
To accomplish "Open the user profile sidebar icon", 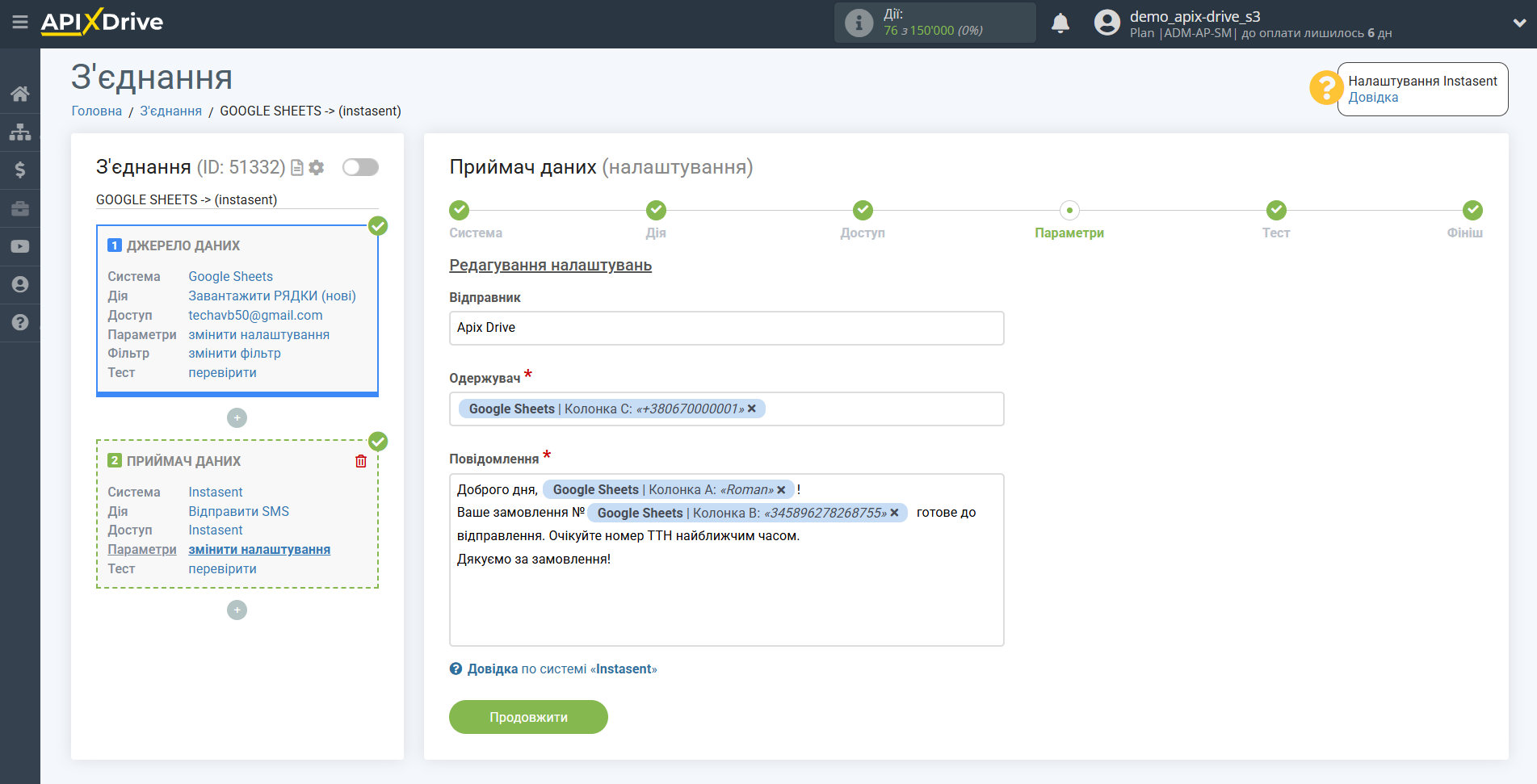I will (20, 284).
